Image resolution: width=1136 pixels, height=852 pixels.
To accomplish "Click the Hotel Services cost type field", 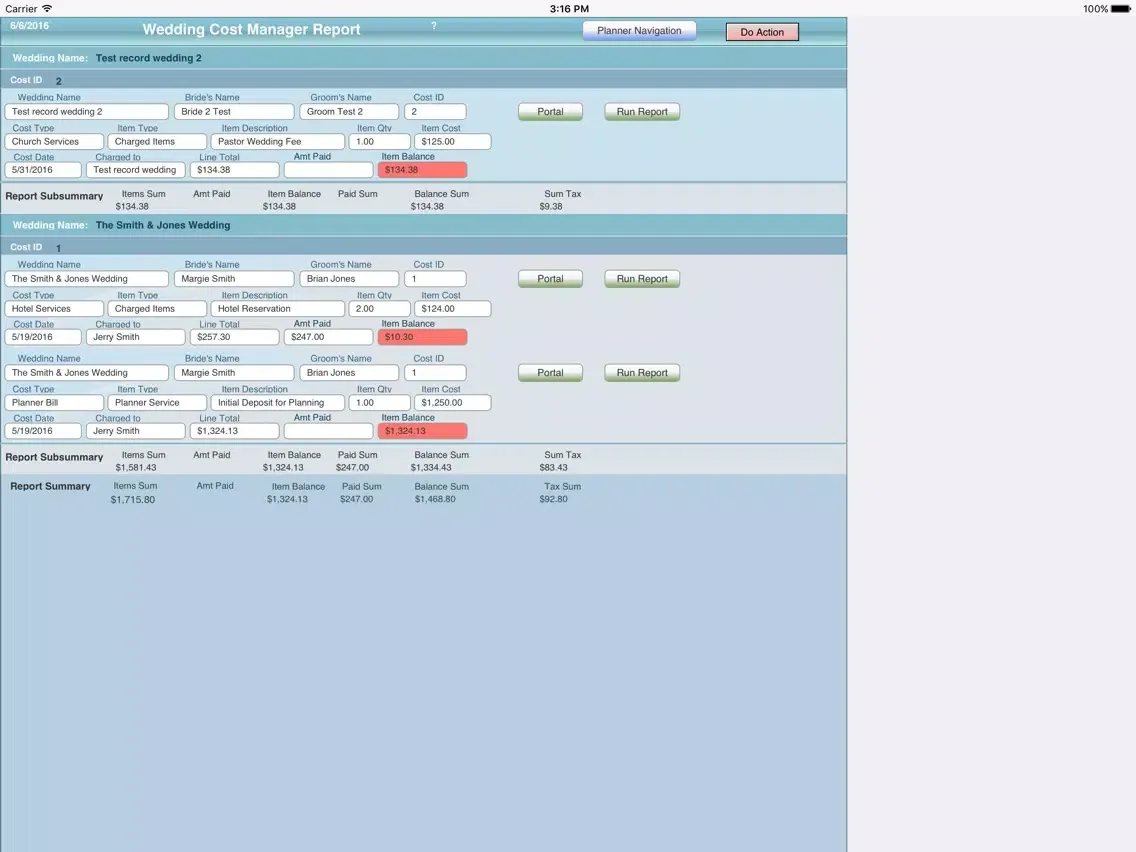I will click(x=54, y=309).
